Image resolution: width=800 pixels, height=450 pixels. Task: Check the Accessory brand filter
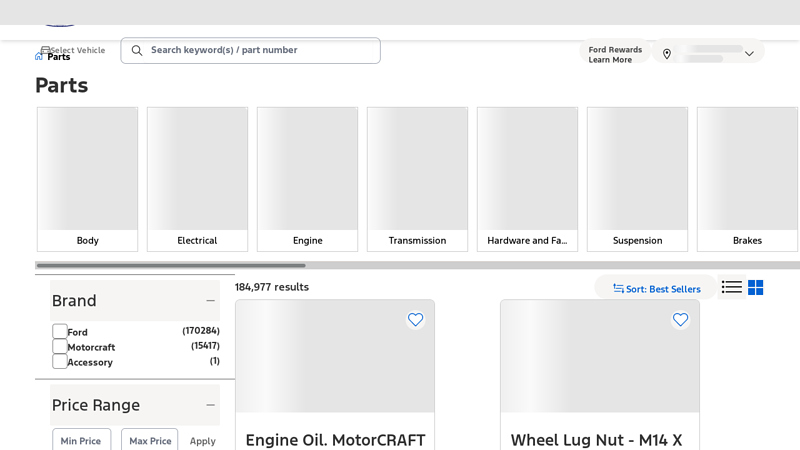(x=60, y=361)
